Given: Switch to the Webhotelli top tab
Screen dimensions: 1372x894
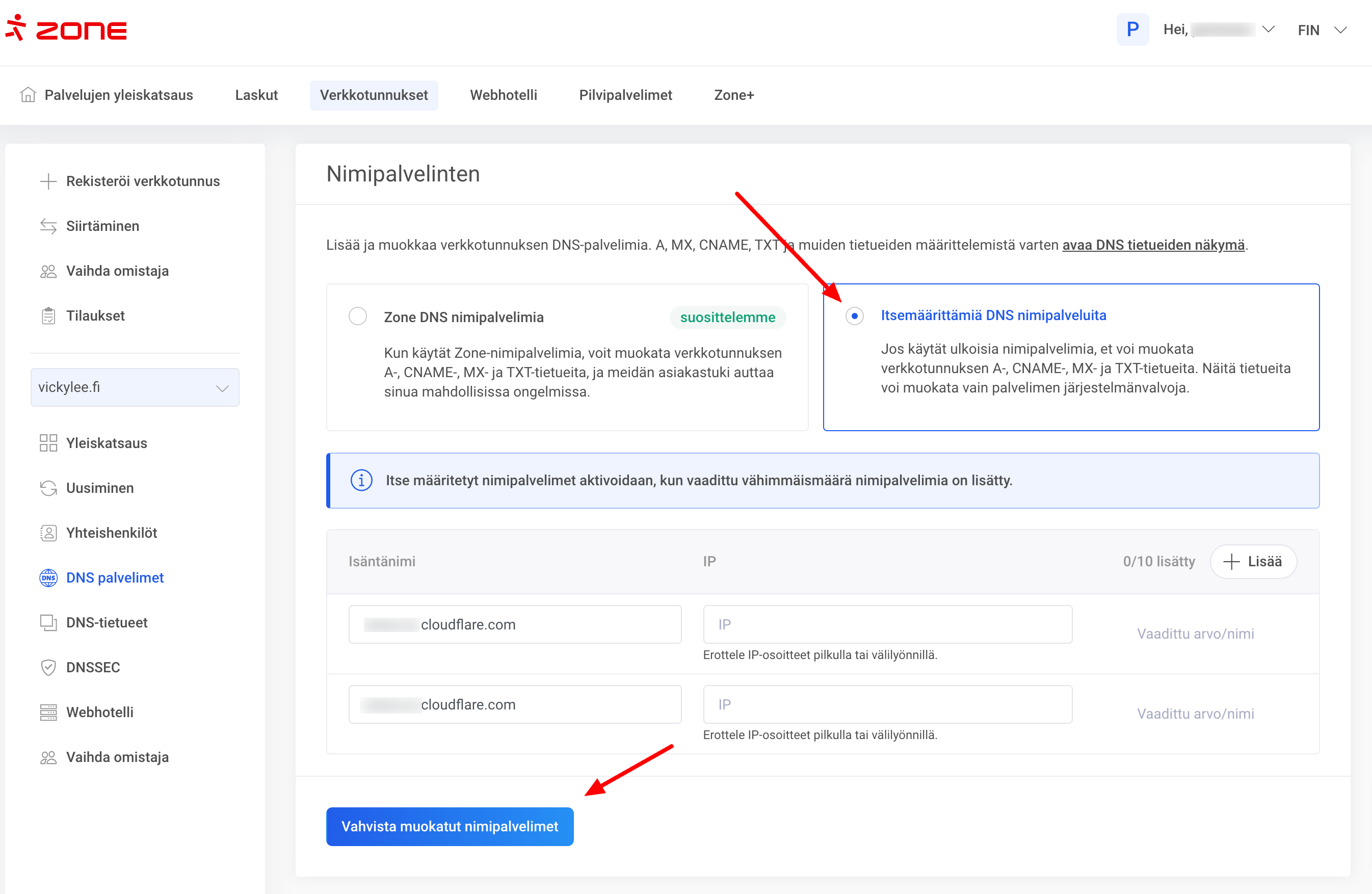Looking at the screenshot, I should (x=503, y=95).
